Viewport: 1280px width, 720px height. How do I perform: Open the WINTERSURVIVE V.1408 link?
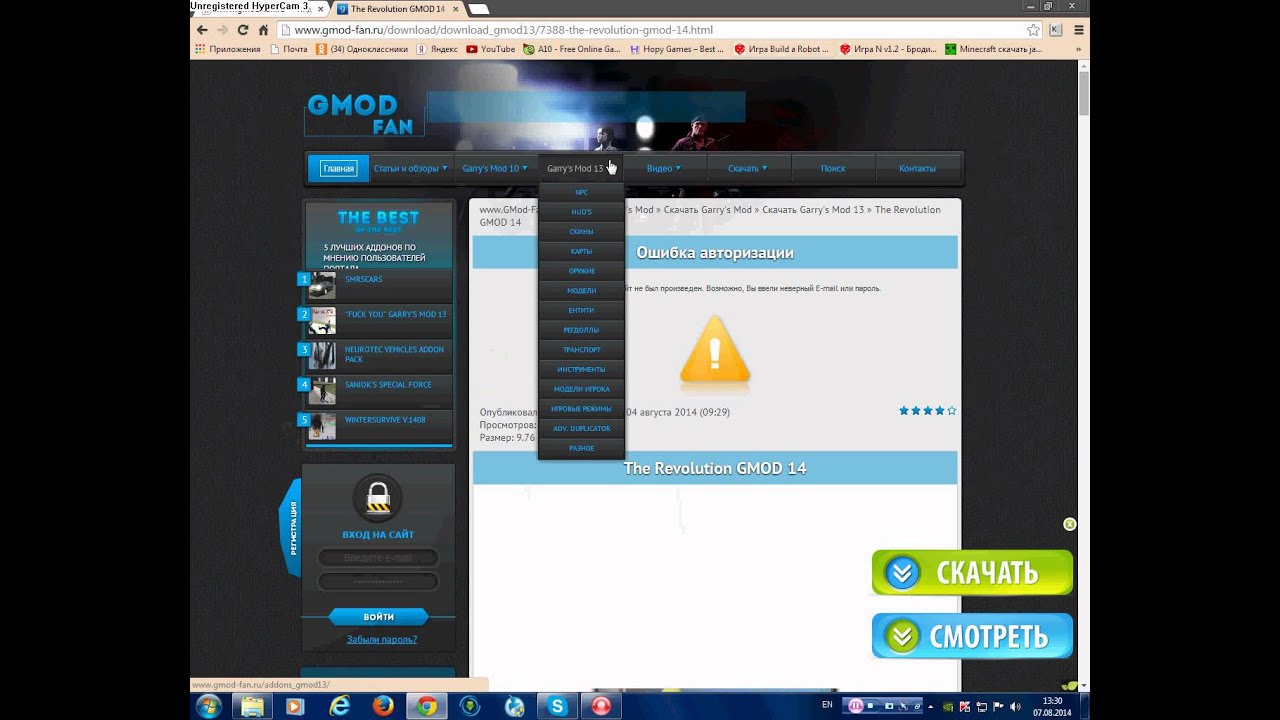click(x=385, y=419)
